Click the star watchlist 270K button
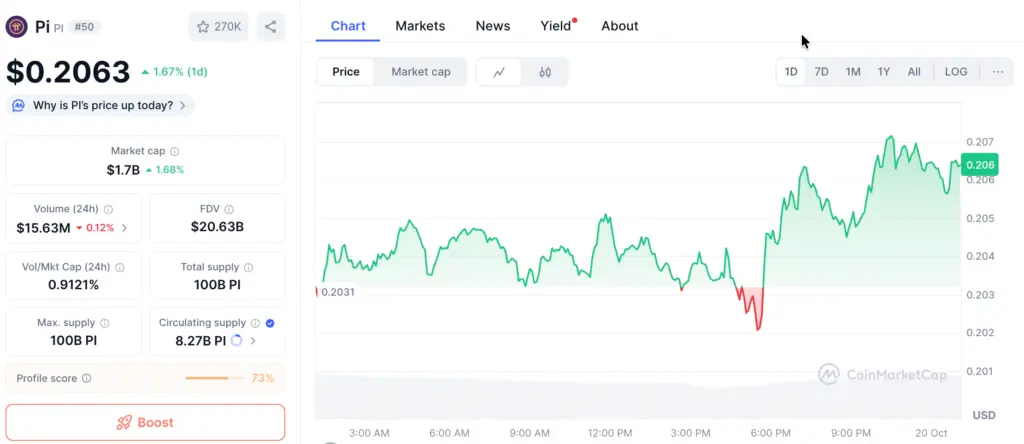The width and height of the screenshot is (1024, 444). point(218,27)
